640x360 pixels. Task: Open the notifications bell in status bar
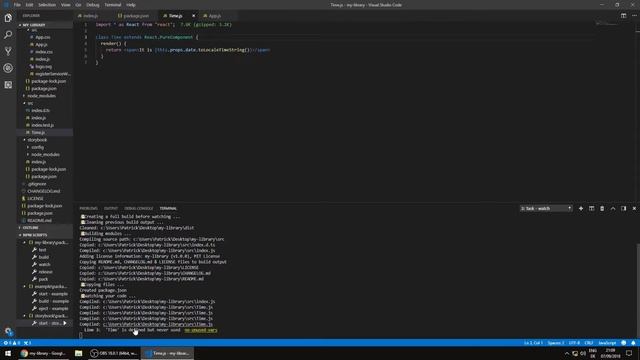(633, 343)
